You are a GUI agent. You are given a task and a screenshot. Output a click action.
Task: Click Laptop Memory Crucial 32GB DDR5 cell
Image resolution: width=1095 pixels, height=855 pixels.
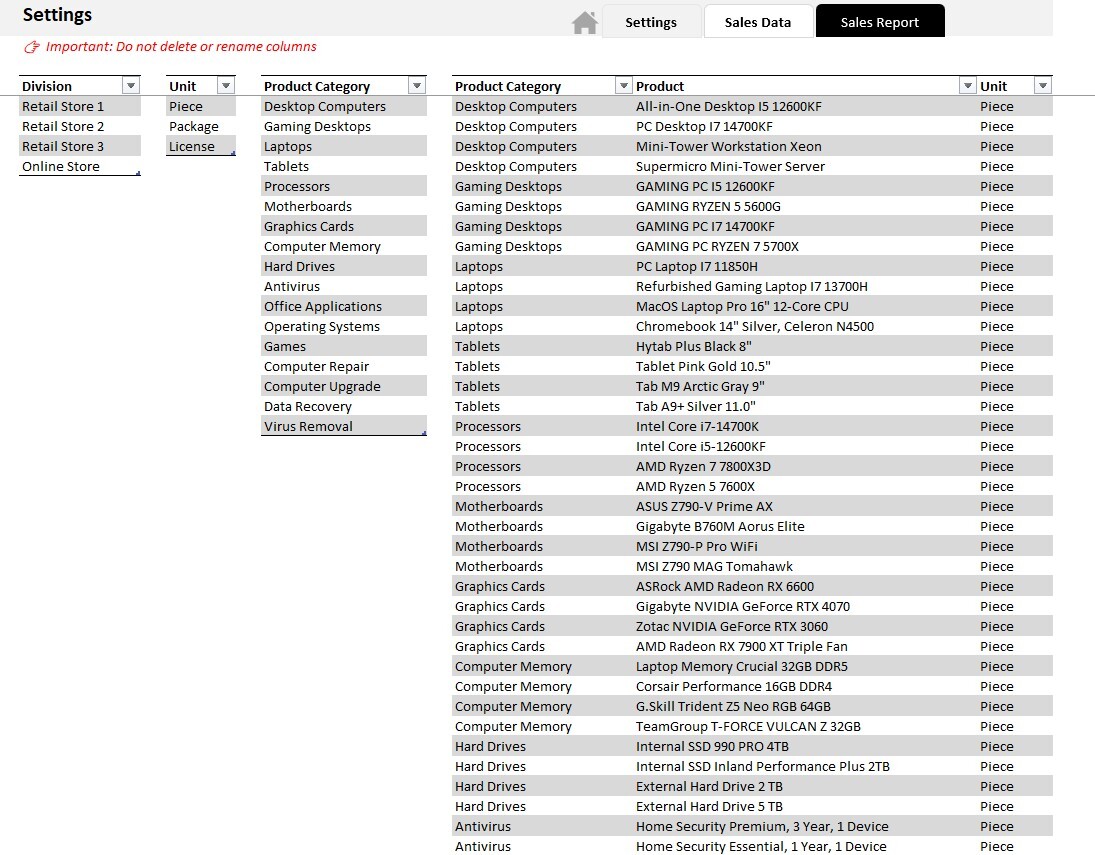[804, 666]
